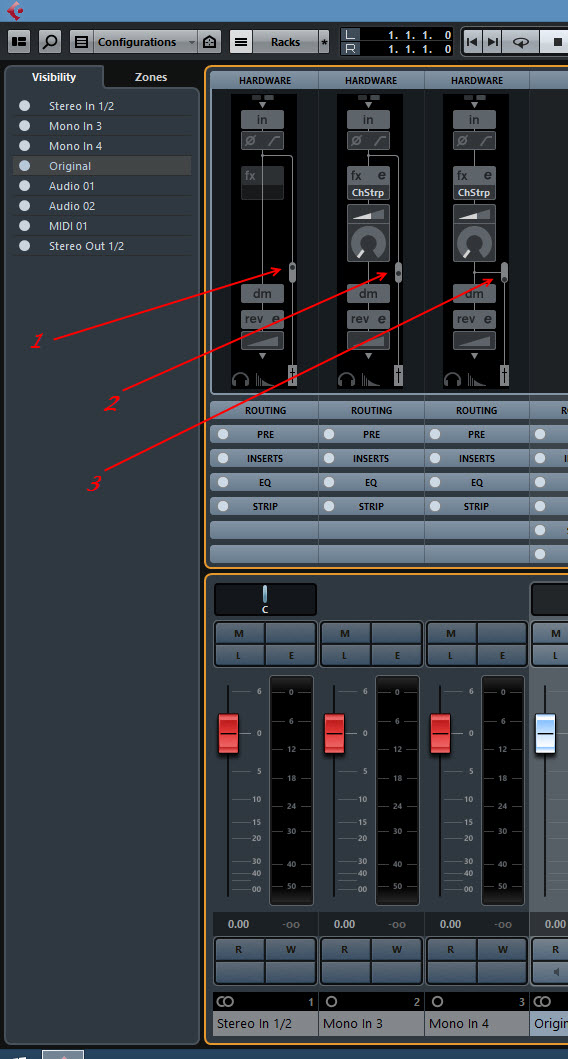The width and height of the screenshot is (568, 1059).
Task: Open the Racks selector button
Action: (x=286, y=41)
